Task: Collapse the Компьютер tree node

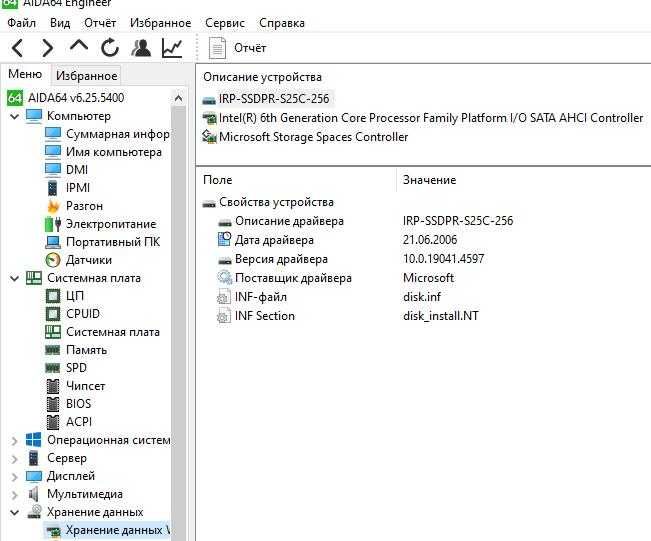Action: (x=15, y=116)
